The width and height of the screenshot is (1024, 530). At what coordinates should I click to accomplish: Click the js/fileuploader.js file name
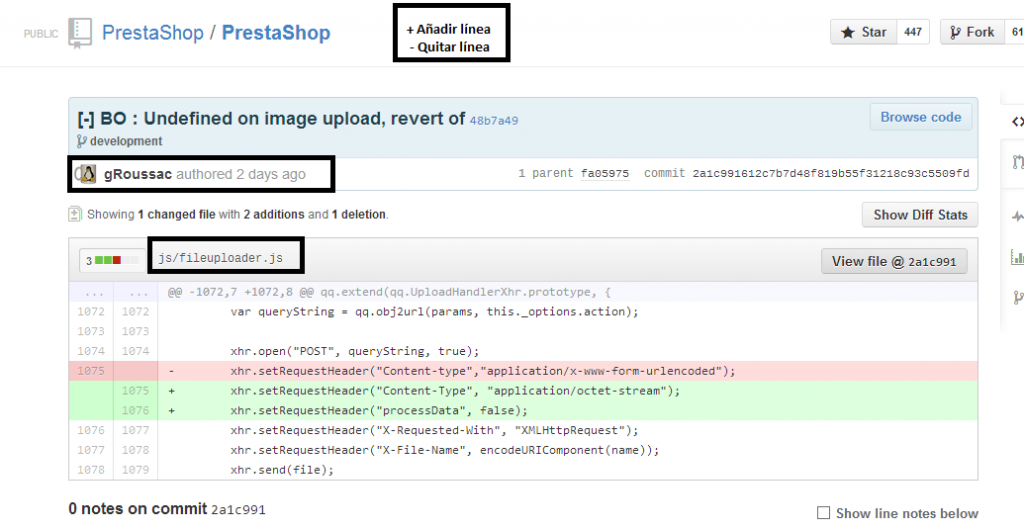click(x=220, y=259)
